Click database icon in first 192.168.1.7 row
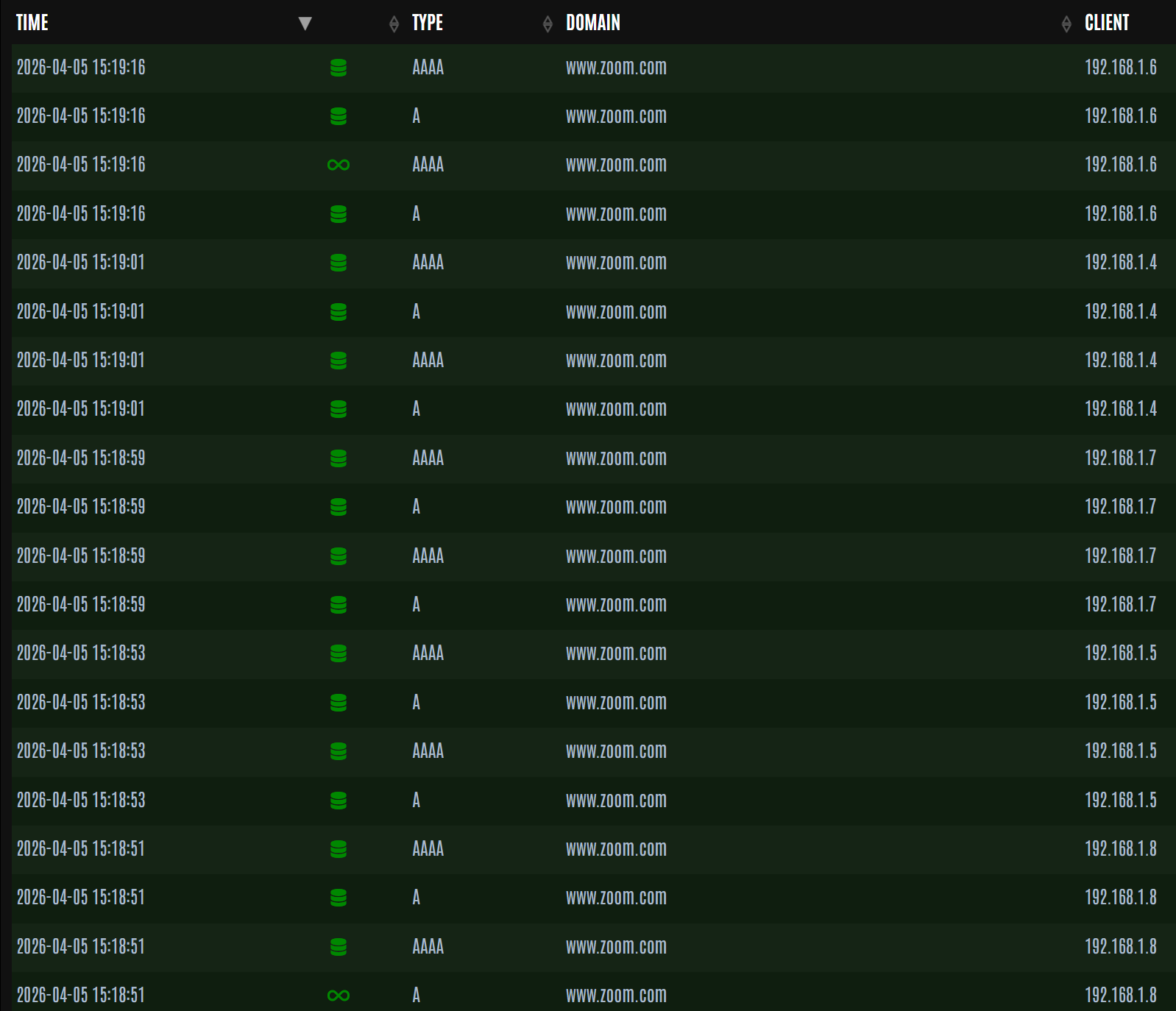1176x1011 pixels. click(339, 458)
